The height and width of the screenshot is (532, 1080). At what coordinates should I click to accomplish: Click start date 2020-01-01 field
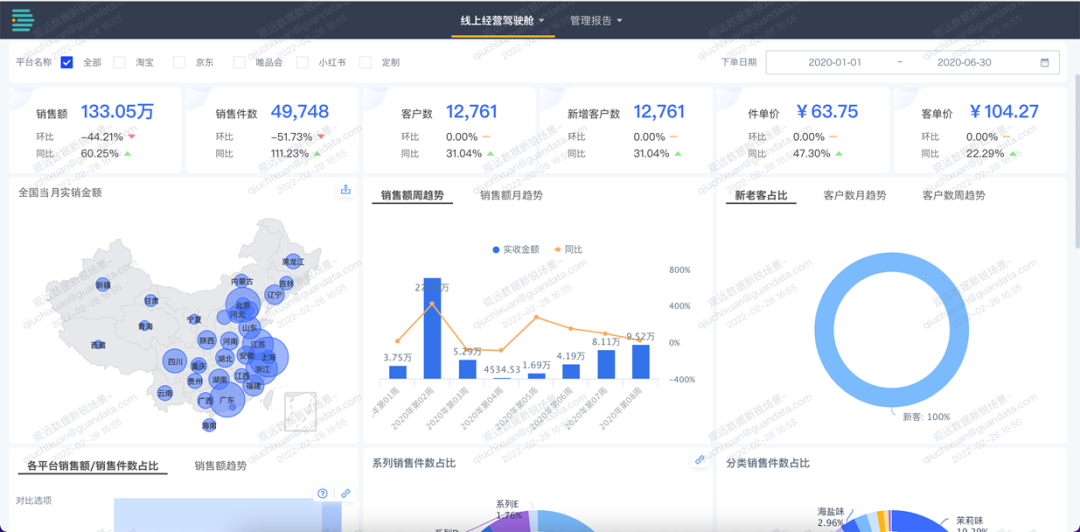point(835,62)
